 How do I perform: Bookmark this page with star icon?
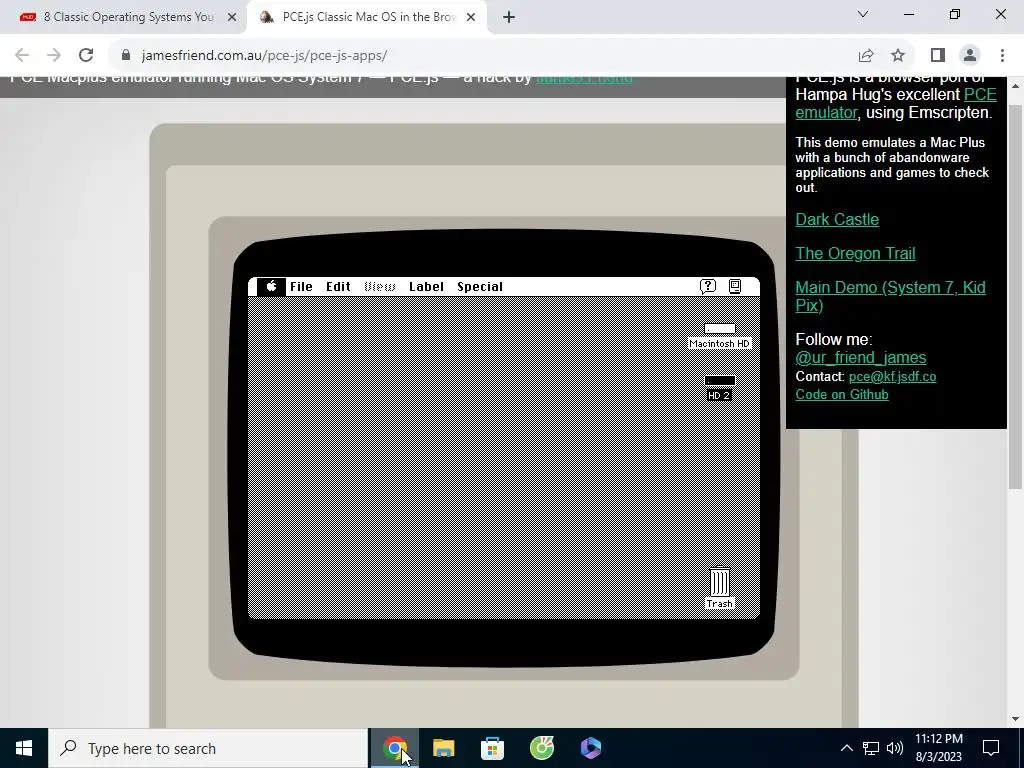898,56
